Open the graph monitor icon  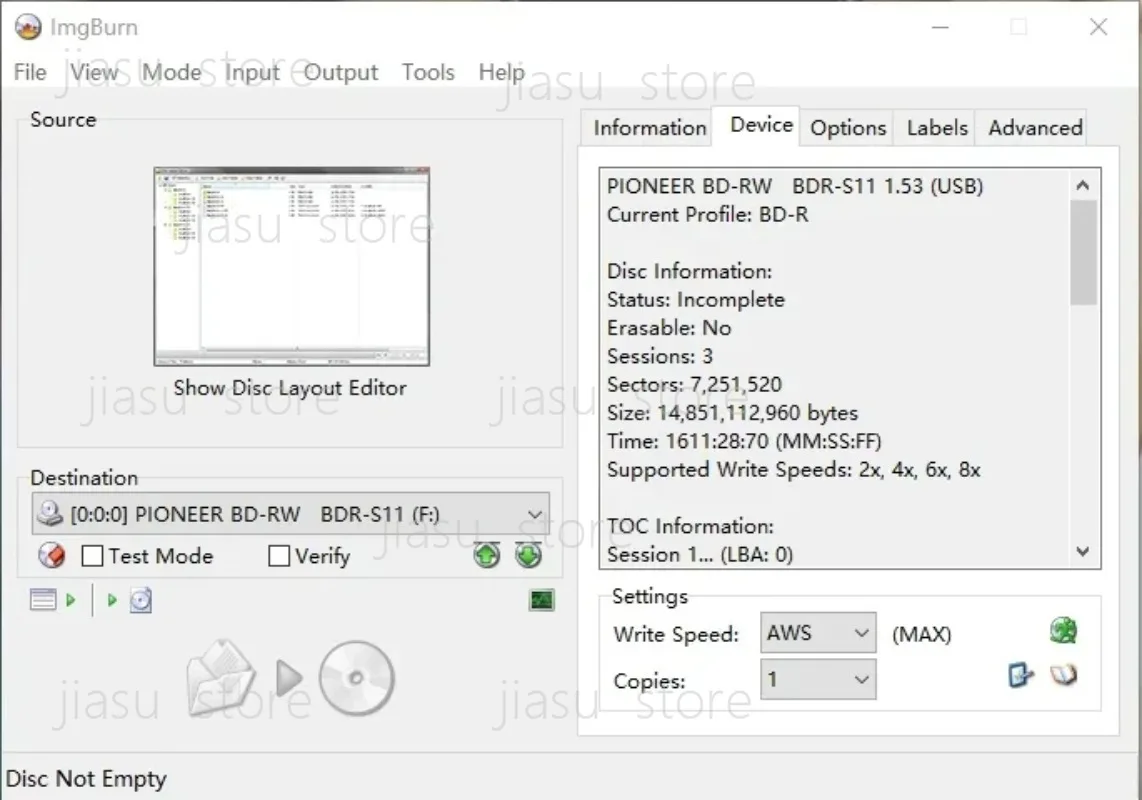pyautogui.click(x=541, y=600)
